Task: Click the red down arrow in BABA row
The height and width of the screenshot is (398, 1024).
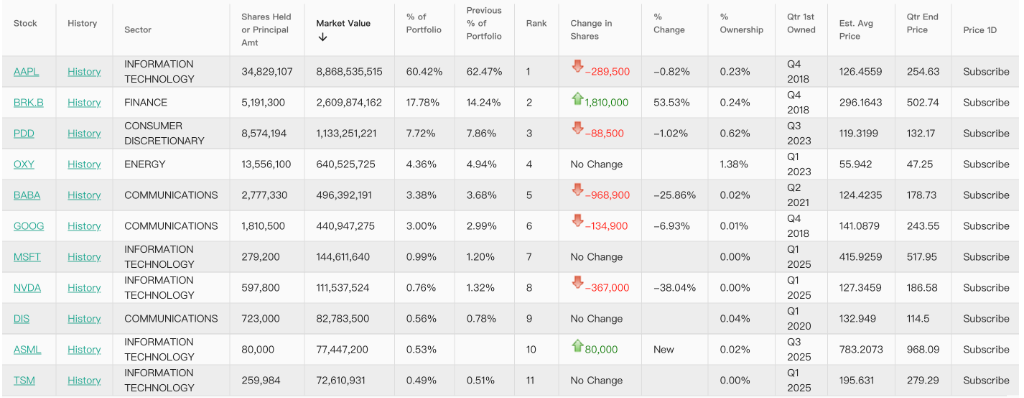Action: click(x=577, y=190)
